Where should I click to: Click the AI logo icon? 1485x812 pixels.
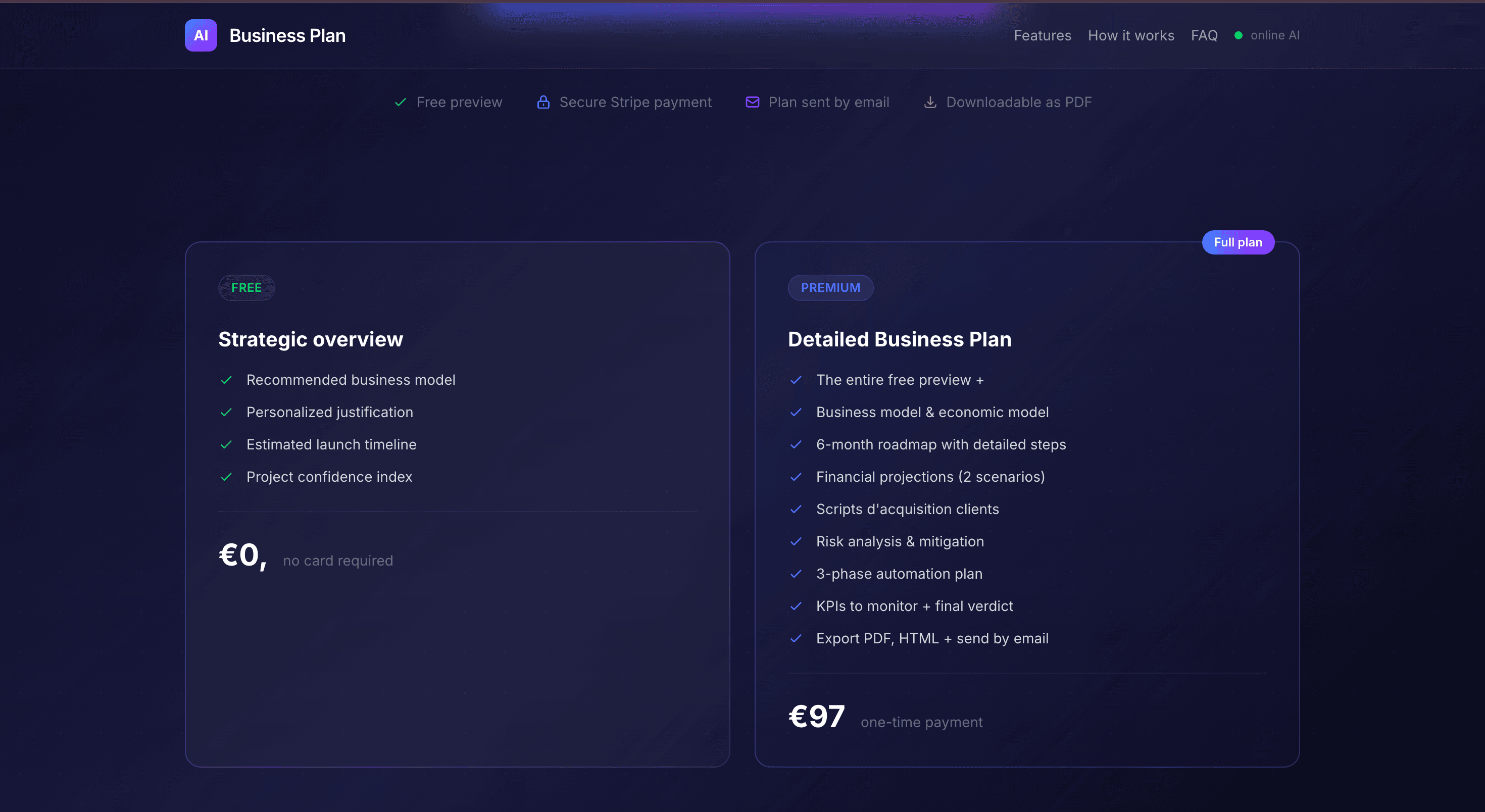click(200, 35)
